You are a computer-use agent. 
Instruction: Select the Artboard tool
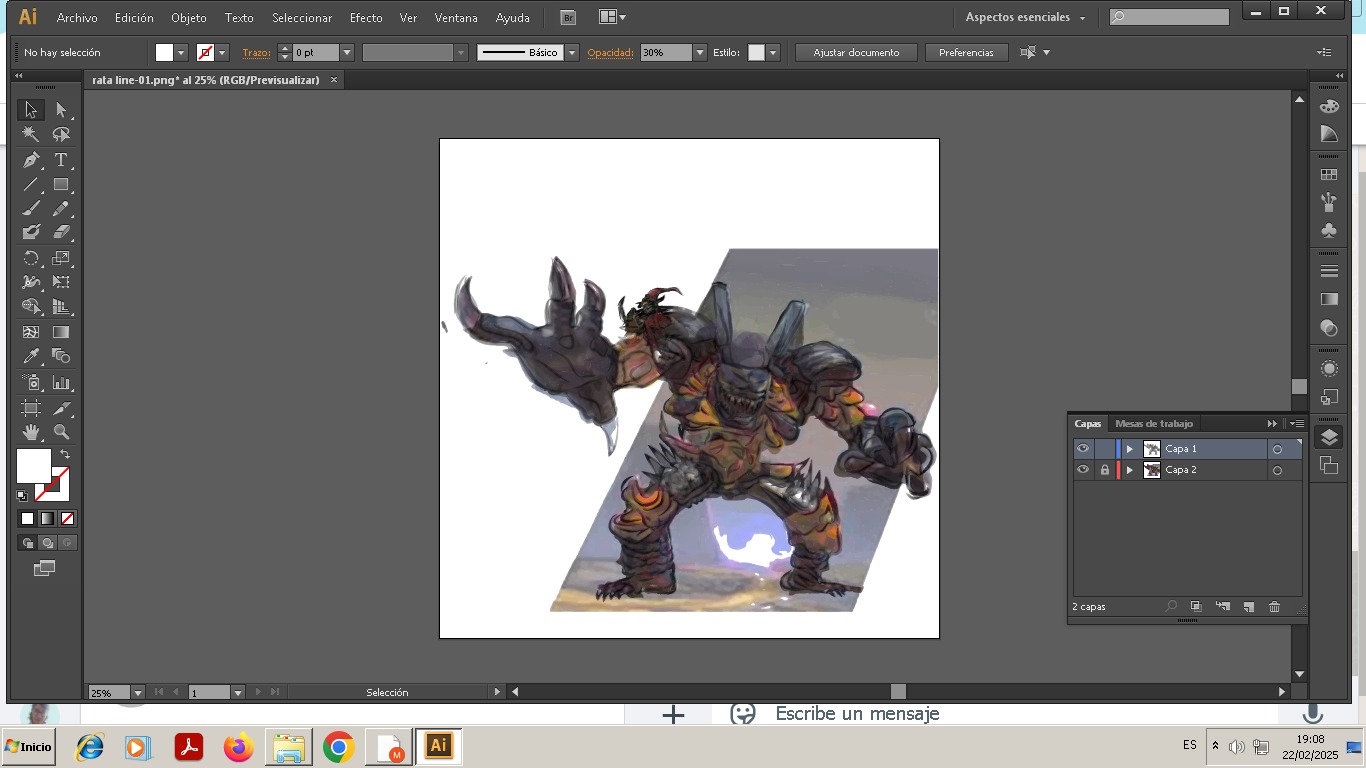point(31,408)
